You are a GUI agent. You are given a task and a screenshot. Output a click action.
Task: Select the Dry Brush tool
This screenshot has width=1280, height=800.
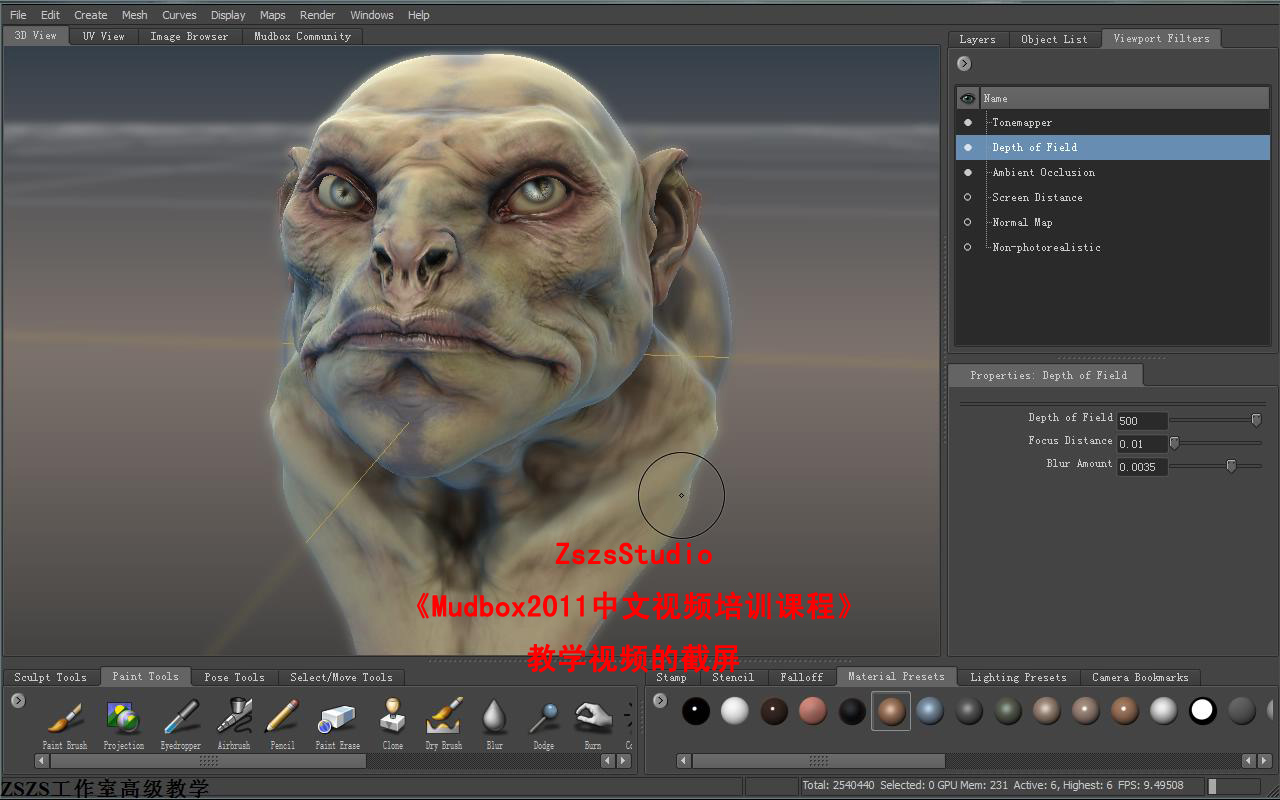pos(444,722)
